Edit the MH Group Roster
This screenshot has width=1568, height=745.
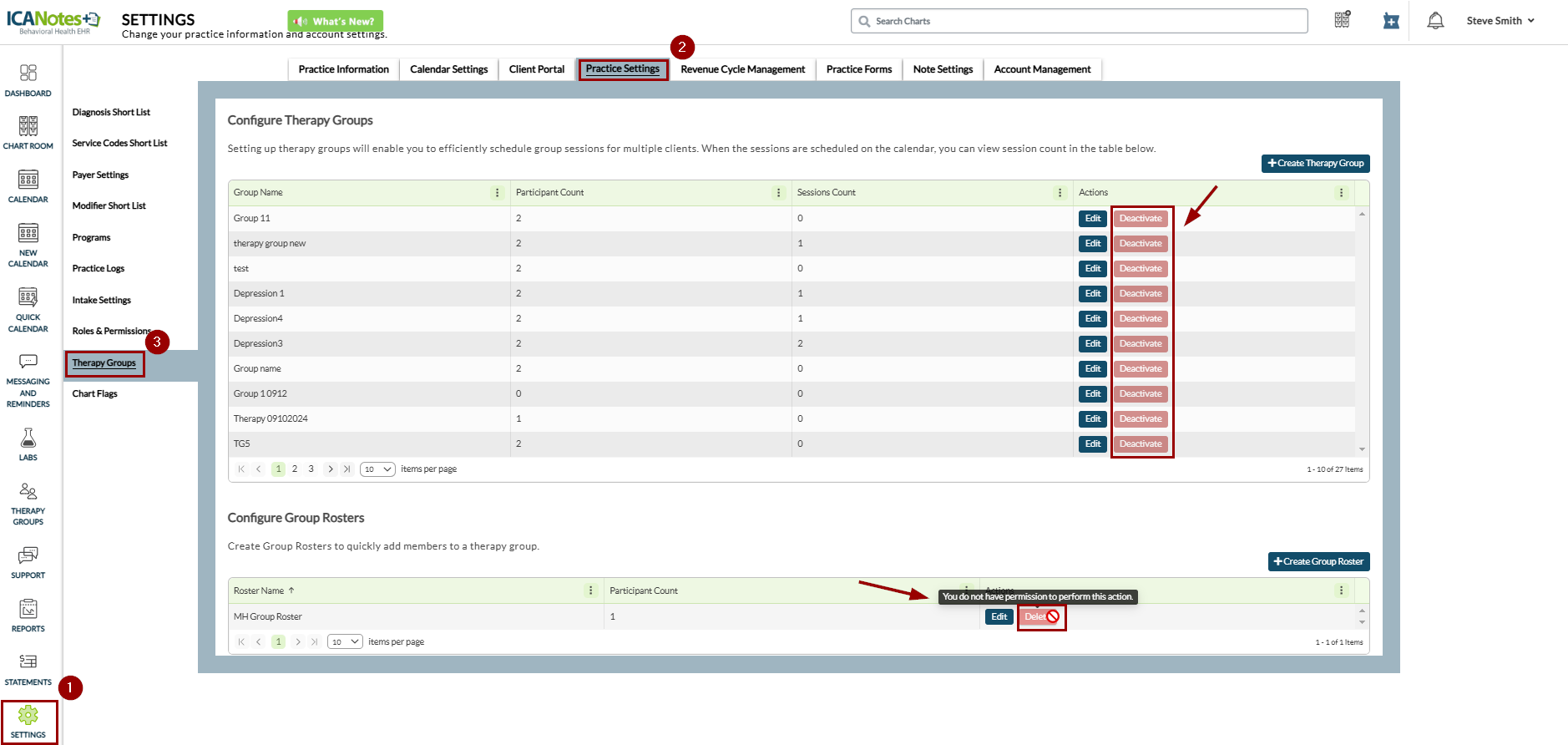999,617
